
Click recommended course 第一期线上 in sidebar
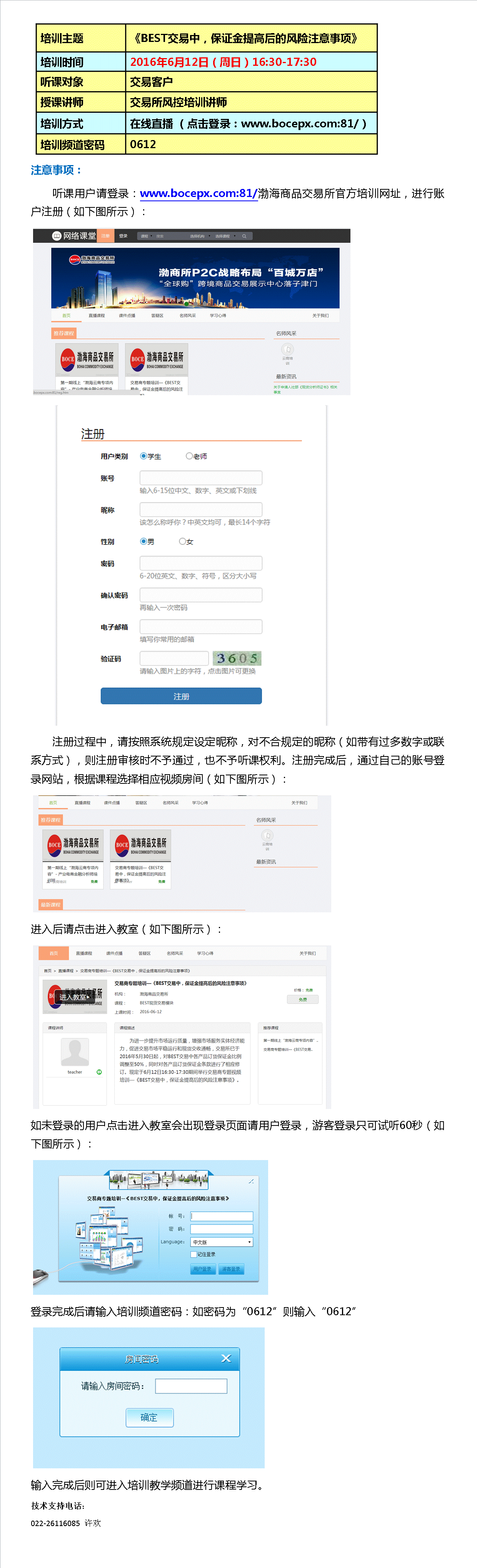291,1040
